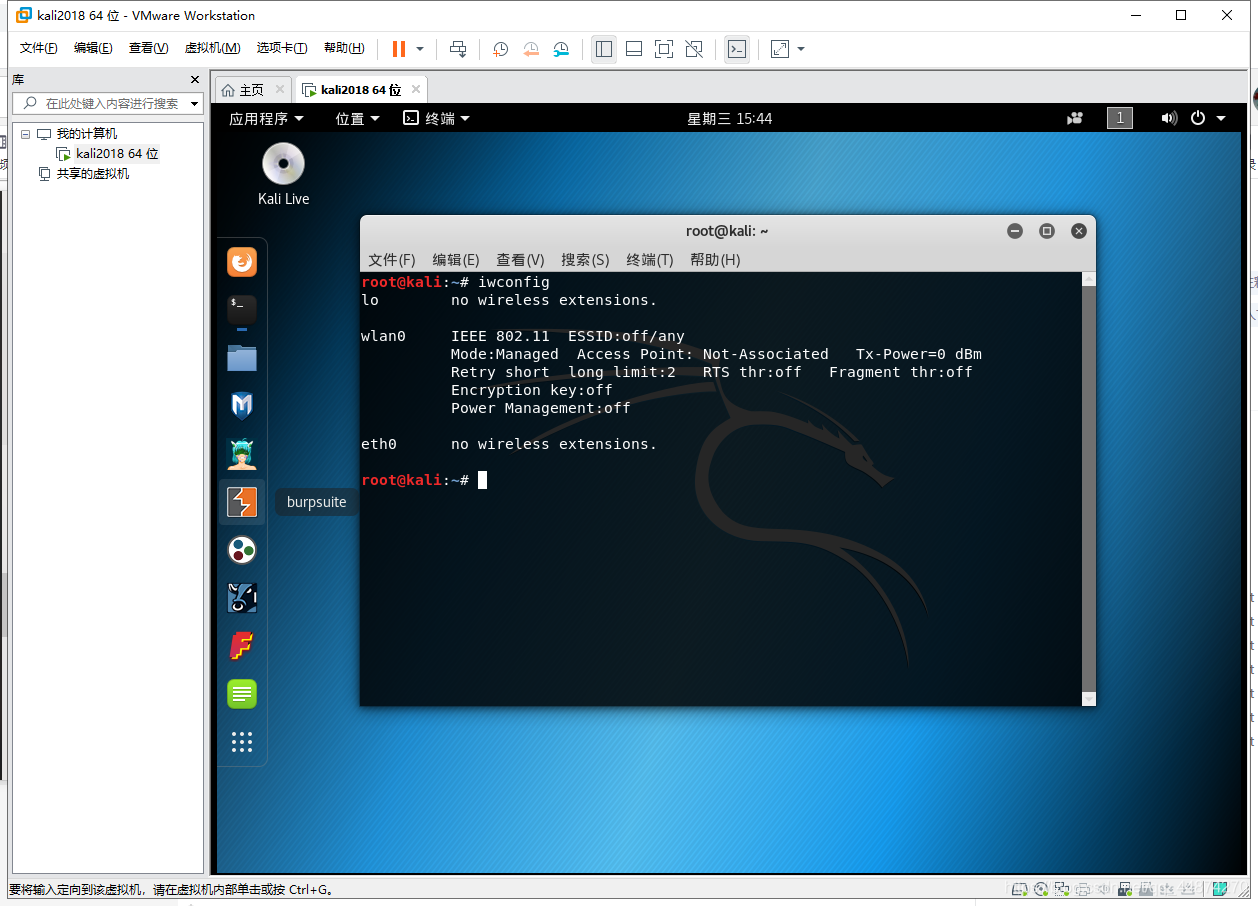Launch Faraday red F dock icon
The width and height of the screenshot is (1258, 906).
242,646
